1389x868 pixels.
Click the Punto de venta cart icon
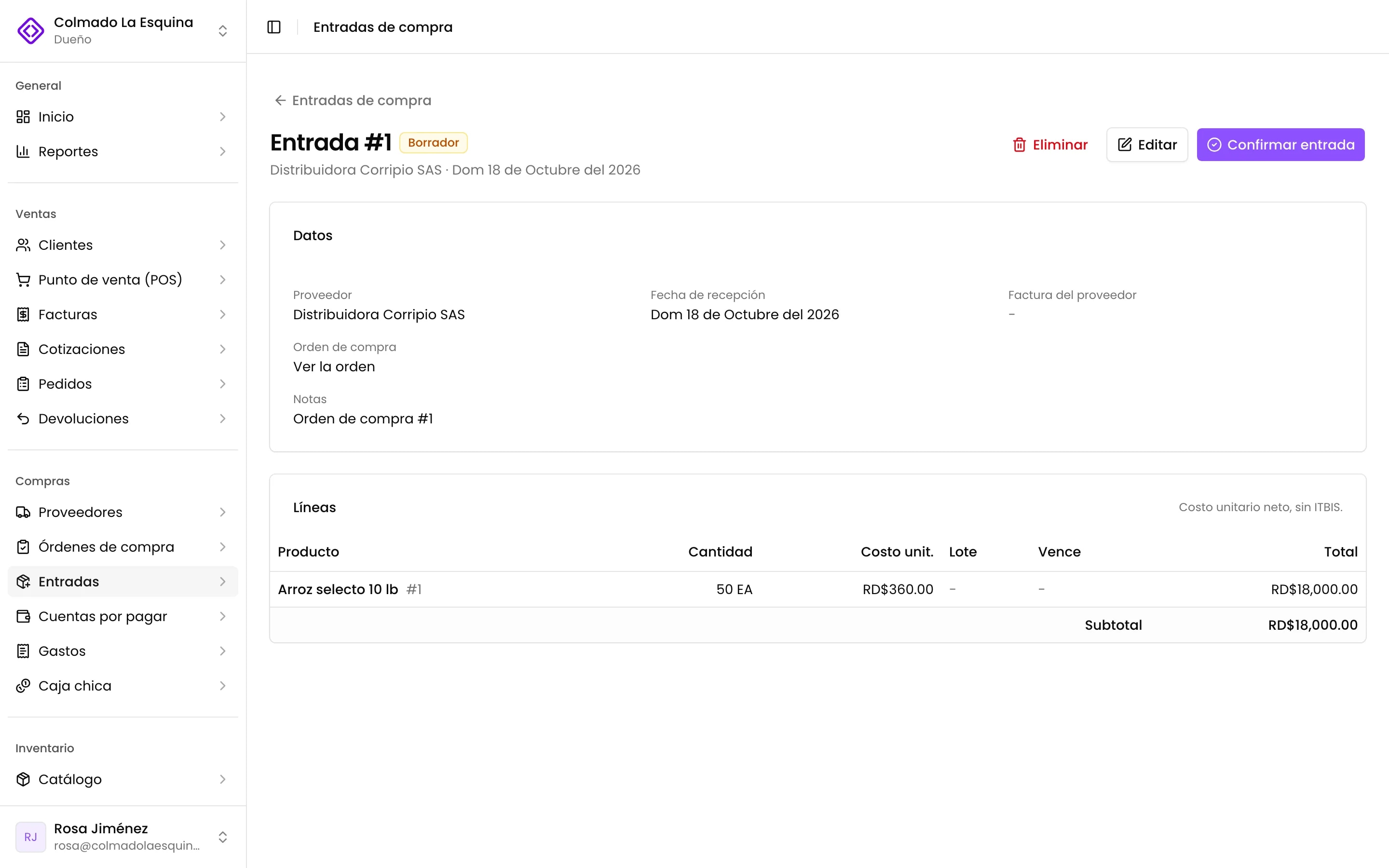[23, 280]
